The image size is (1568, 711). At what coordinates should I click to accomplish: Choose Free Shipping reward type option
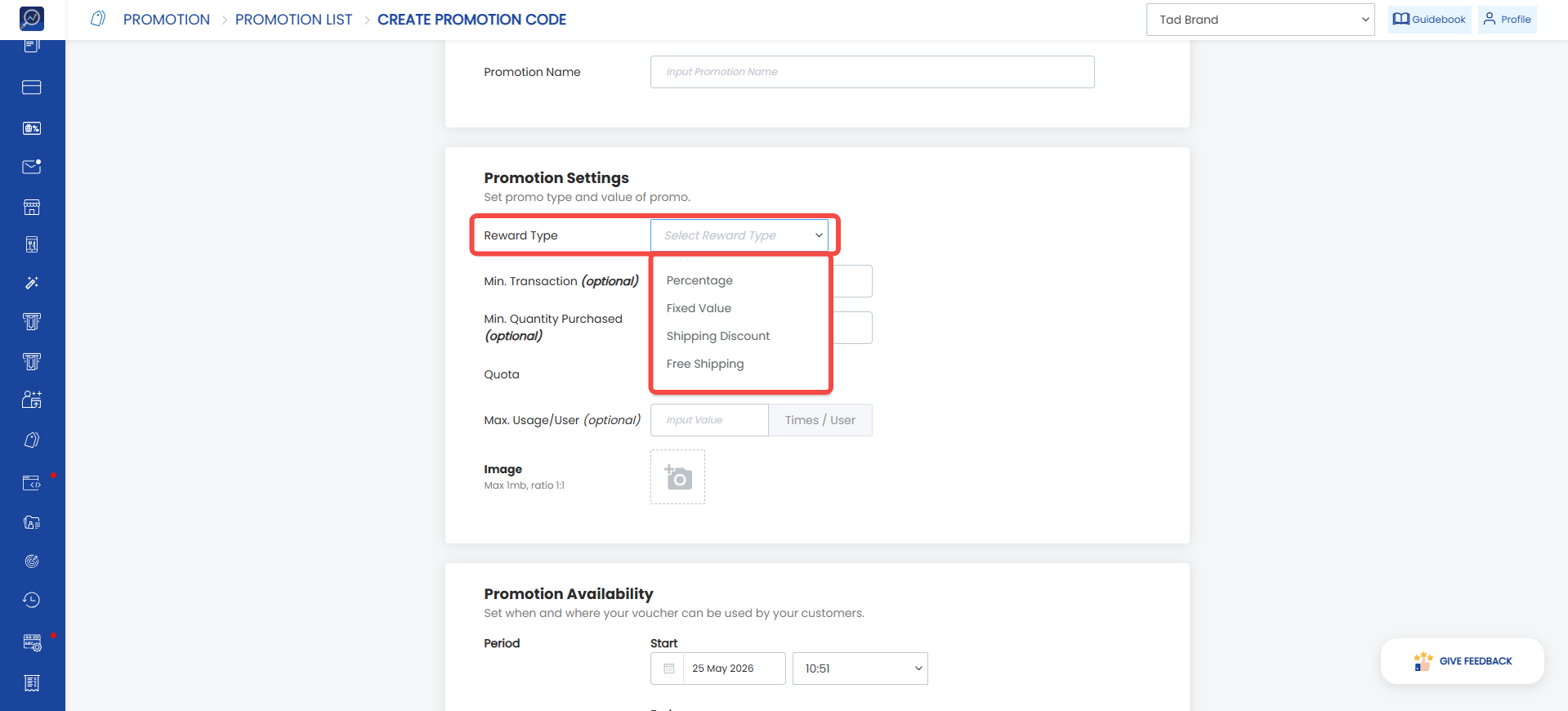(x=705, y=364)
